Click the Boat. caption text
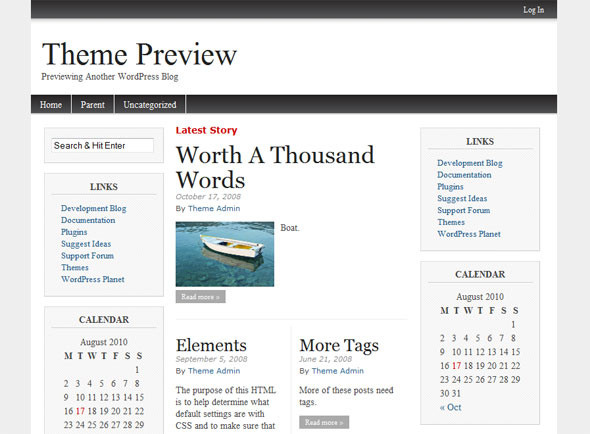 tap(290, 228)
